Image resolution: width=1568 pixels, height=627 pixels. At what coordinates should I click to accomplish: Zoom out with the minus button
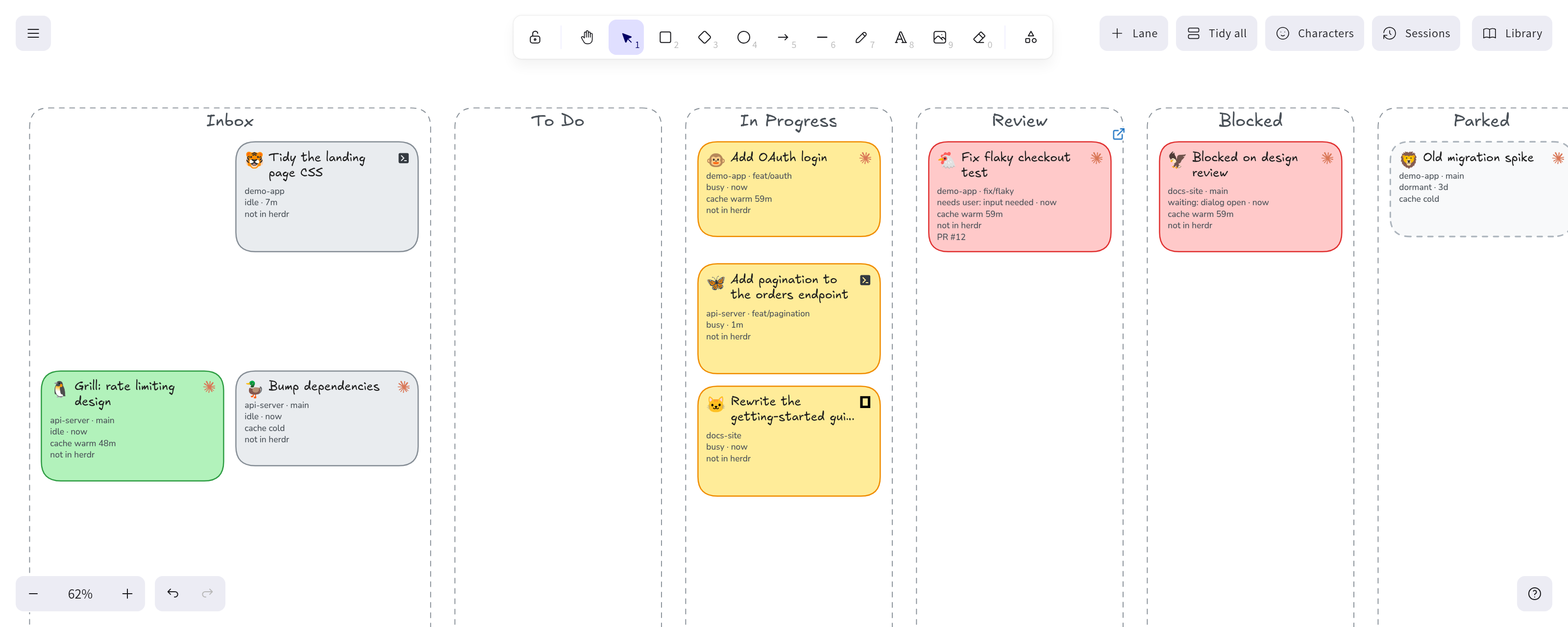point(33,594)
